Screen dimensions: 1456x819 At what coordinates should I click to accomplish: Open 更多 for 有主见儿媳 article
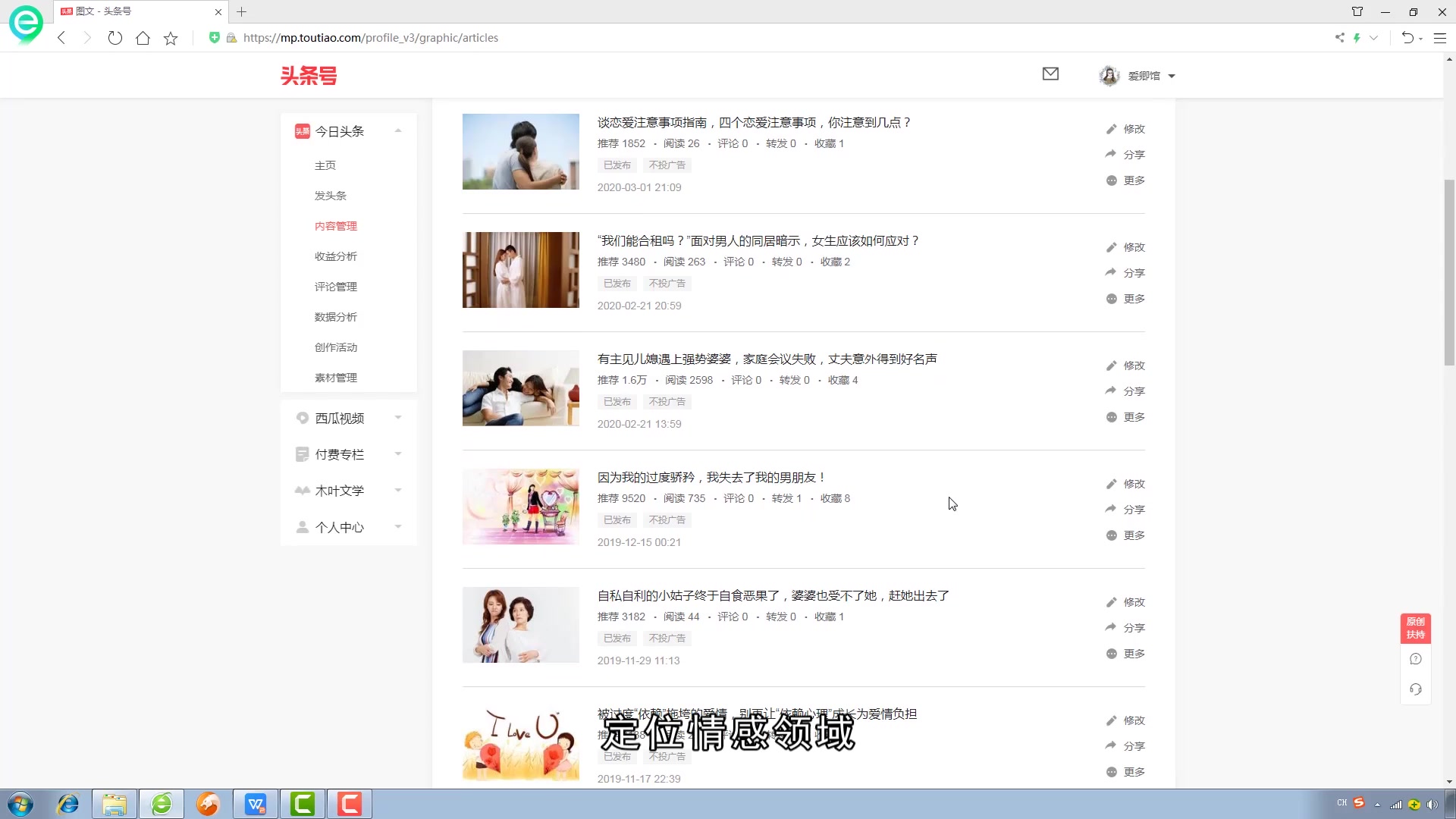pos(1125,417)
